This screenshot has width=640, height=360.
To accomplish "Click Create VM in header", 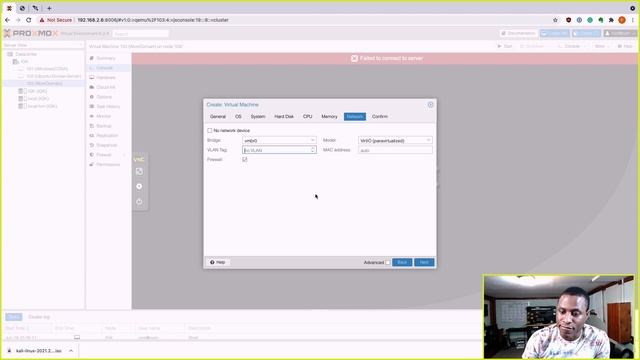I will [x=554, y=33].
